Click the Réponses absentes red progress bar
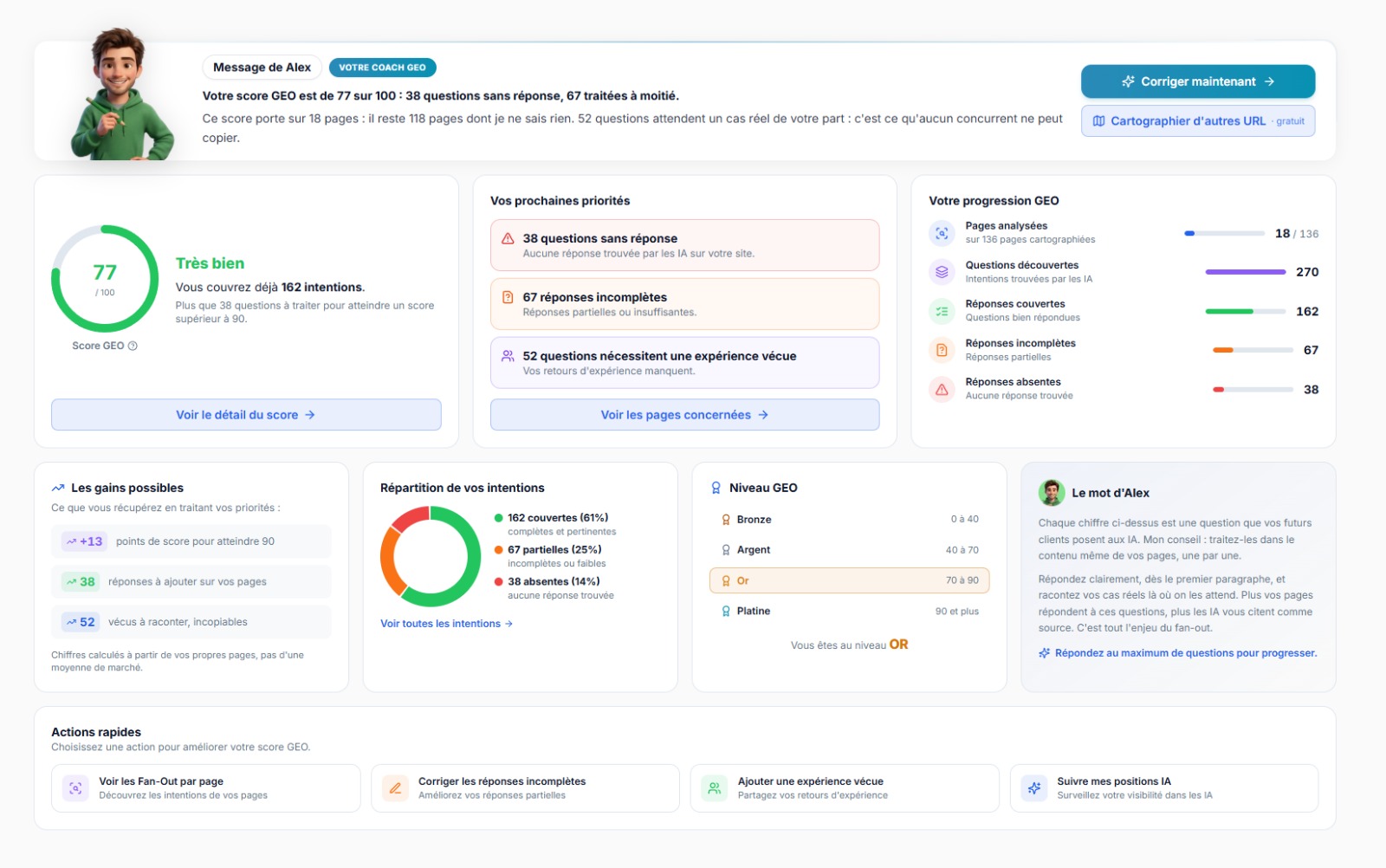The image size is (1386, 868). [x=1253, y=390]
